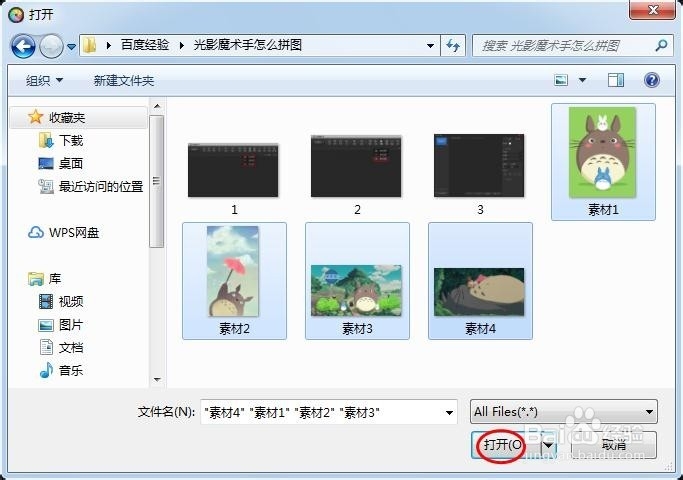The image size is (683, 480).
Task: Open the 组织 menu
Action: 44,81
